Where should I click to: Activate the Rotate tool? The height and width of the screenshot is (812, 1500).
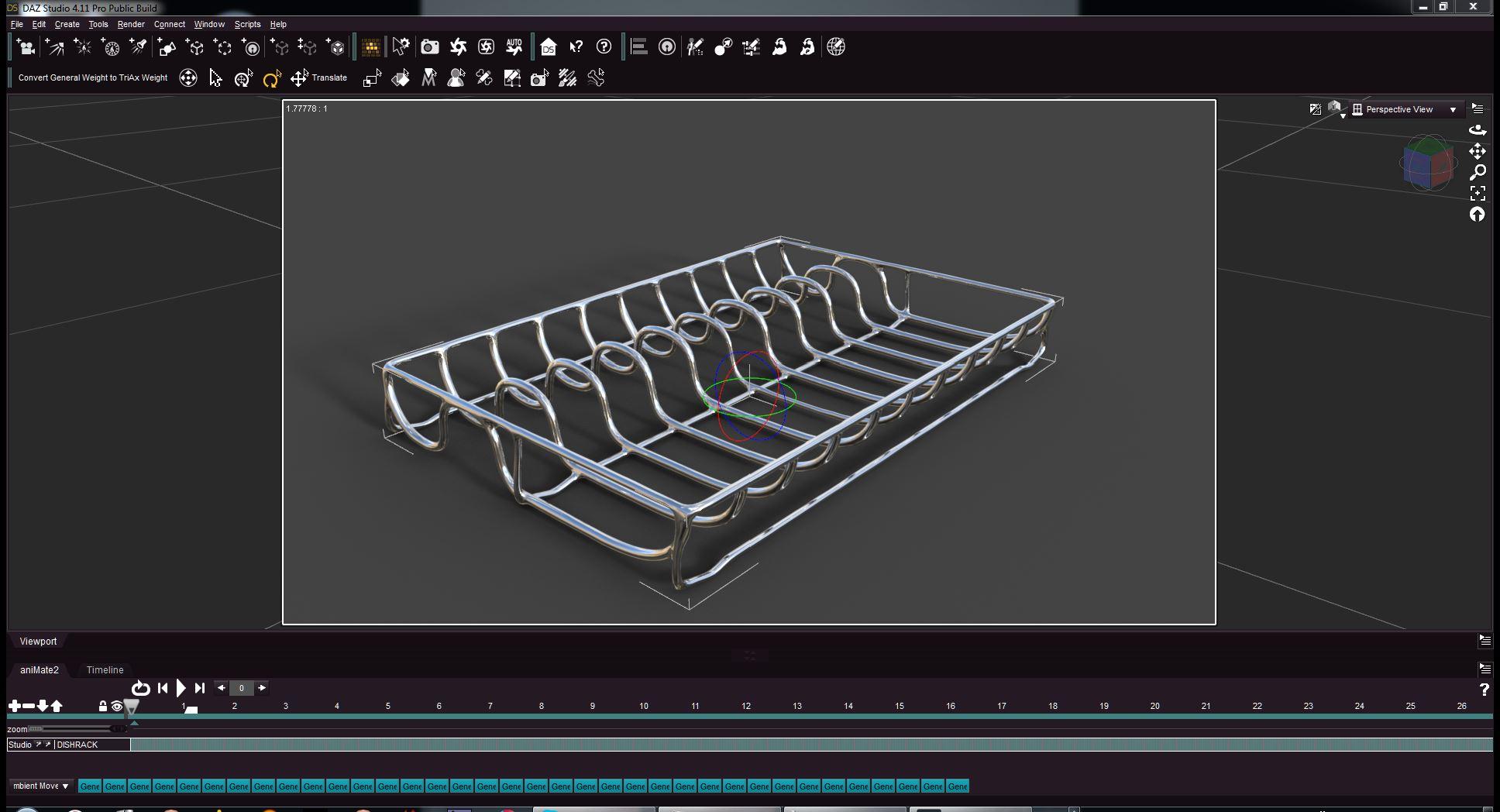coord(271,78)
